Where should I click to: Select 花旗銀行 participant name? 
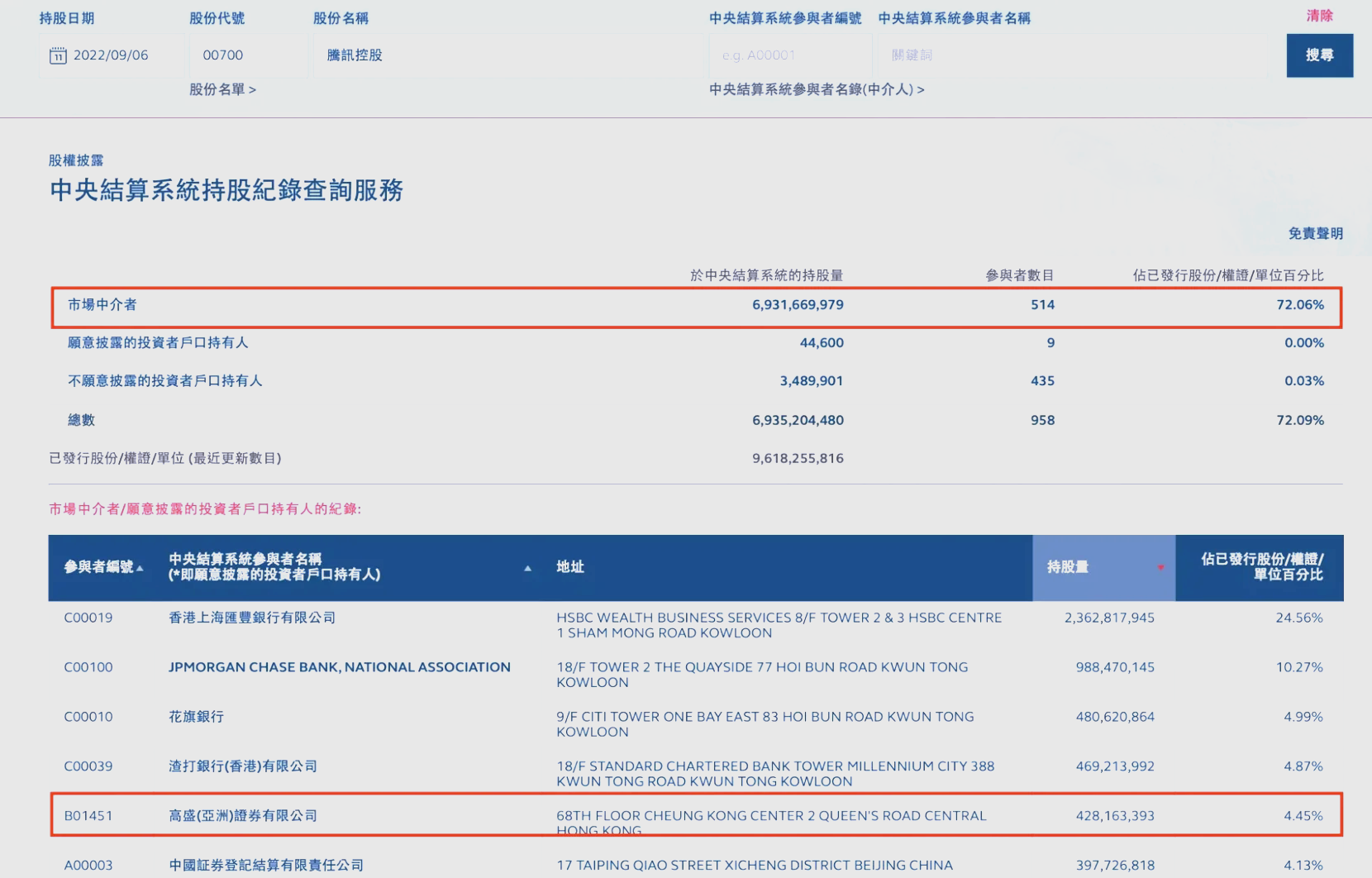point(196,717)
